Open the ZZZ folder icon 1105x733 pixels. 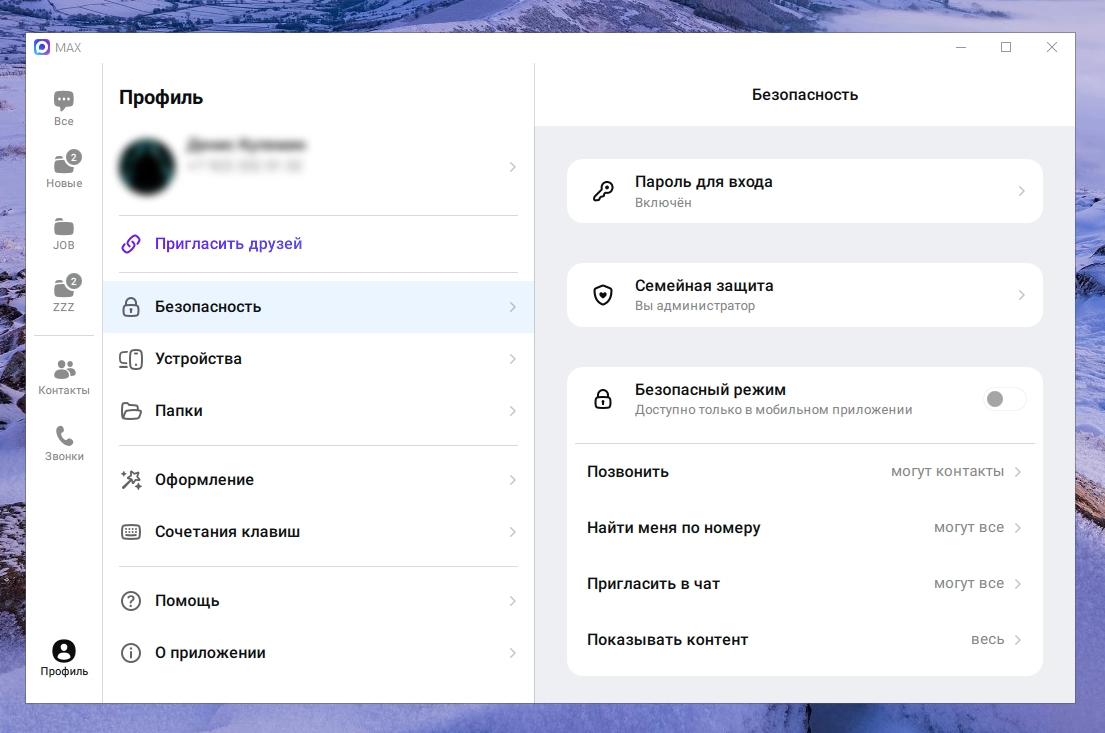point(64,288)
